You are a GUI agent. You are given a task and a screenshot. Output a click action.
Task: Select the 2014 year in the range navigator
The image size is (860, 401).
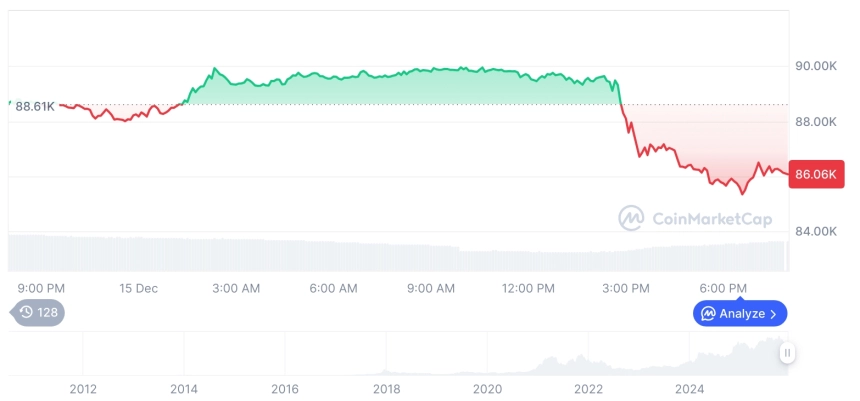(183, 389)
